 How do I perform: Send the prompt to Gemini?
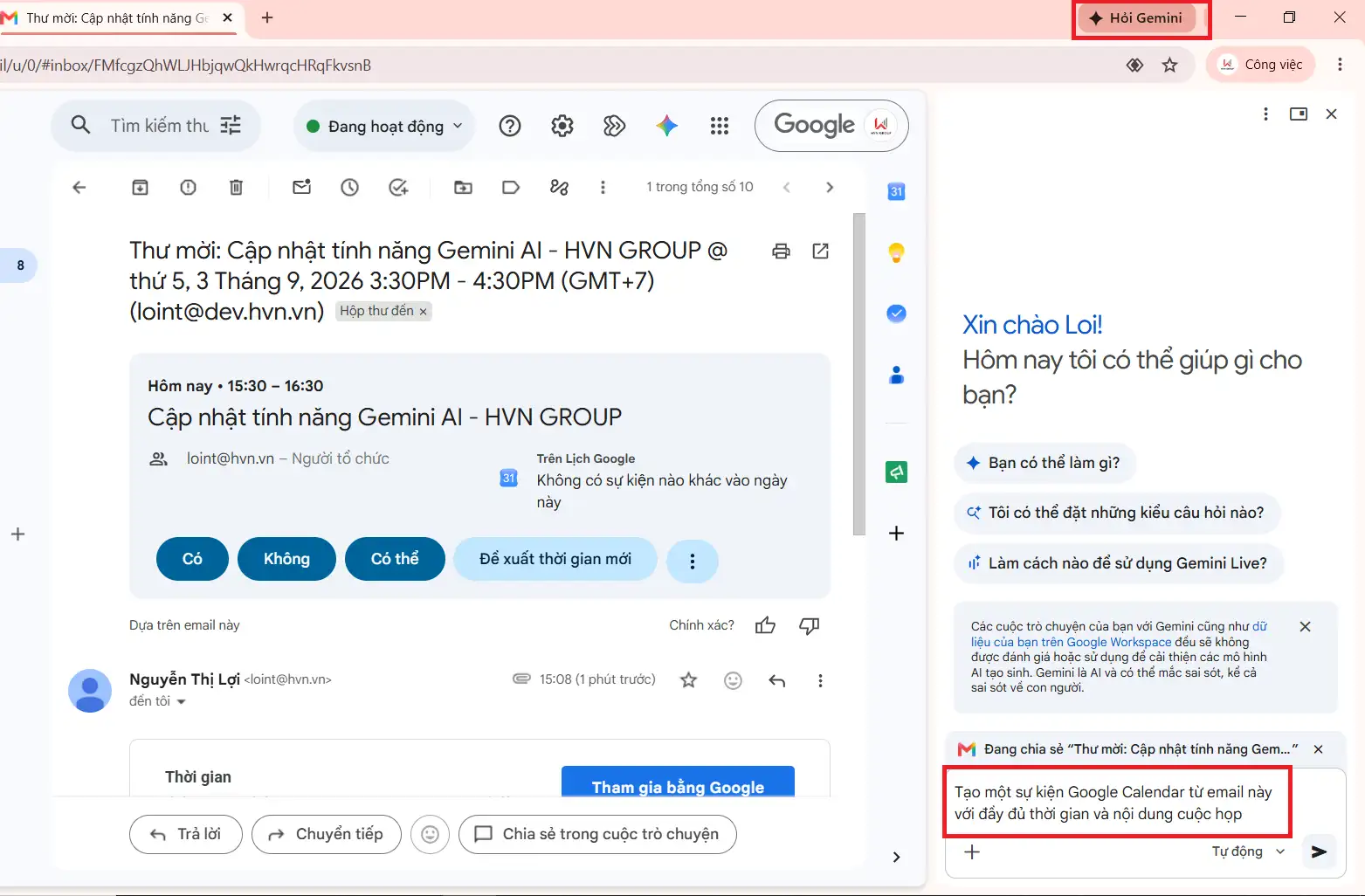[x=1320, y=851]
